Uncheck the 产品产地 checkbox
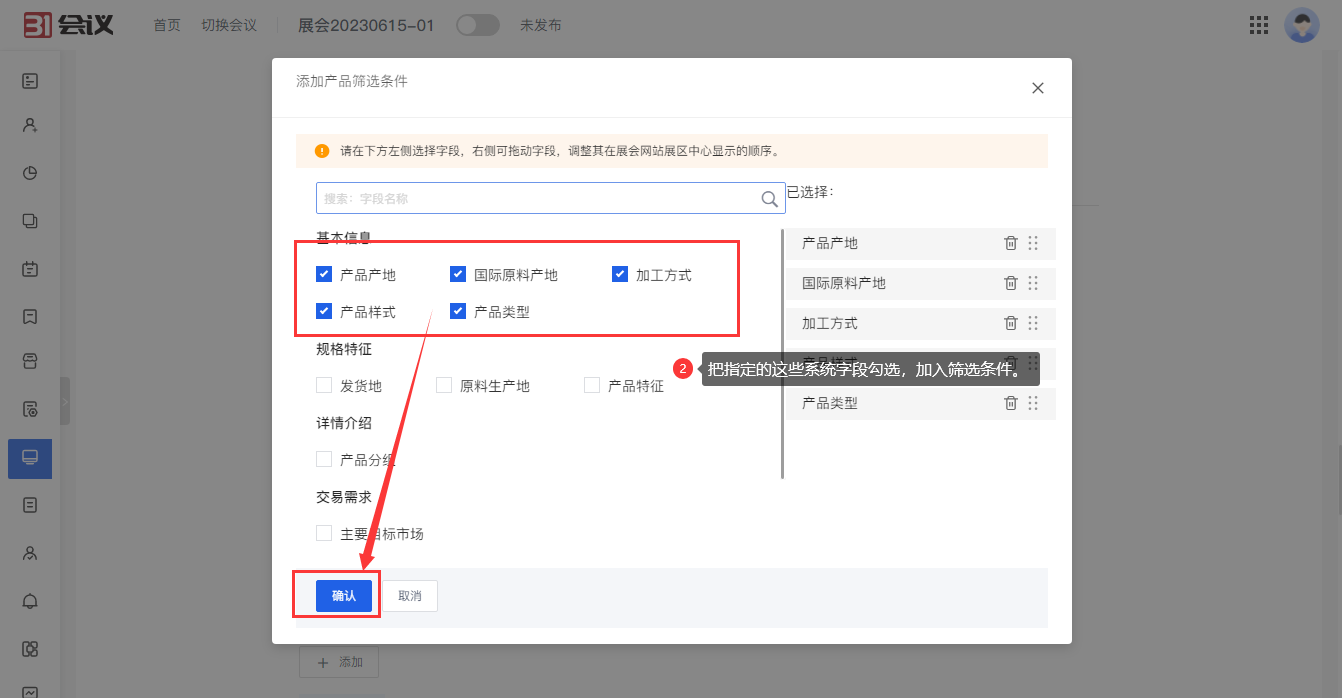The height and width of the screenshot is (698, 1342). (x=324, y=274)
